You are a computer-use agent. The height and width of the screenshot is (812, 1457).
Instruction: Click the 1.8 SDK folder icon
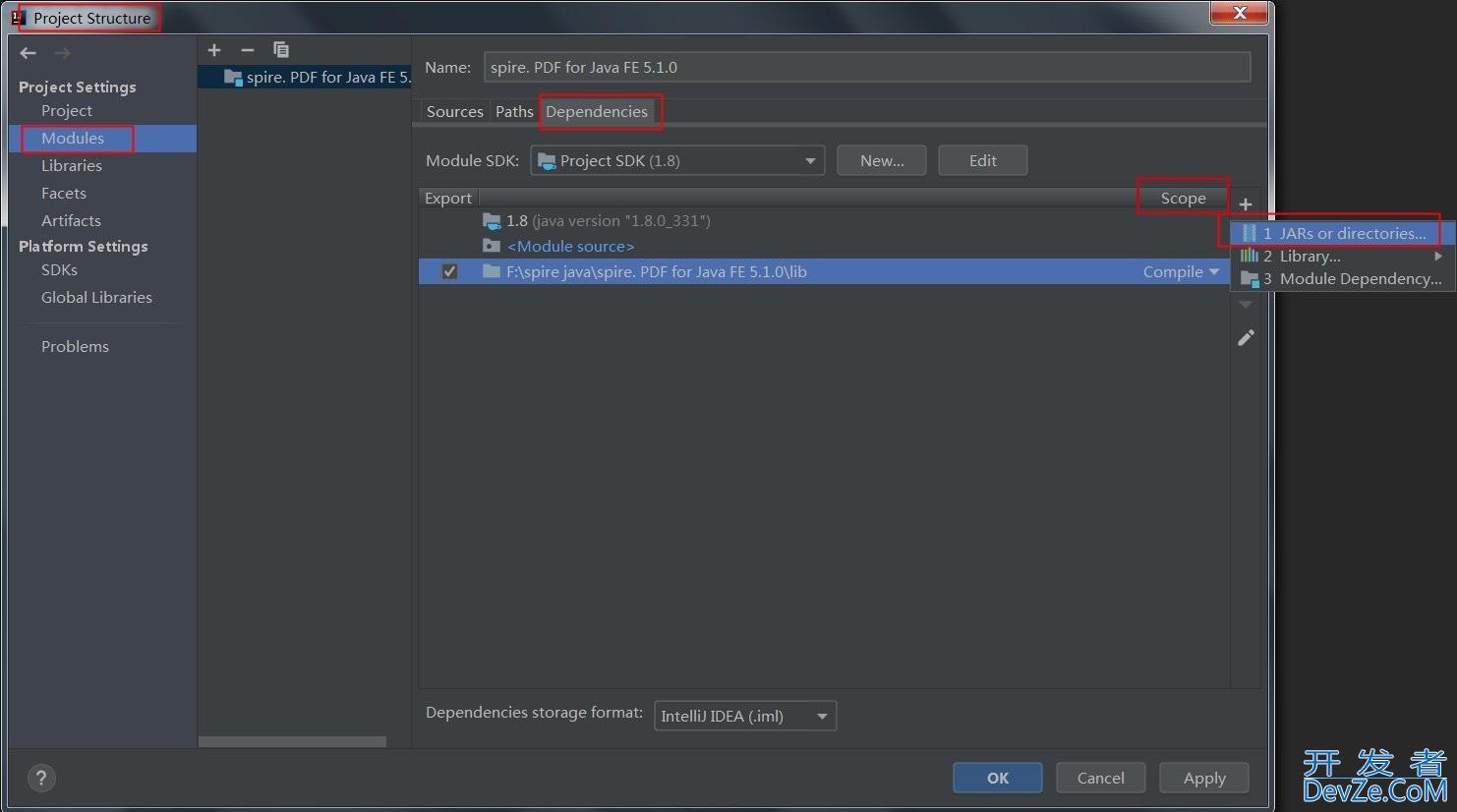click(492, 221)
